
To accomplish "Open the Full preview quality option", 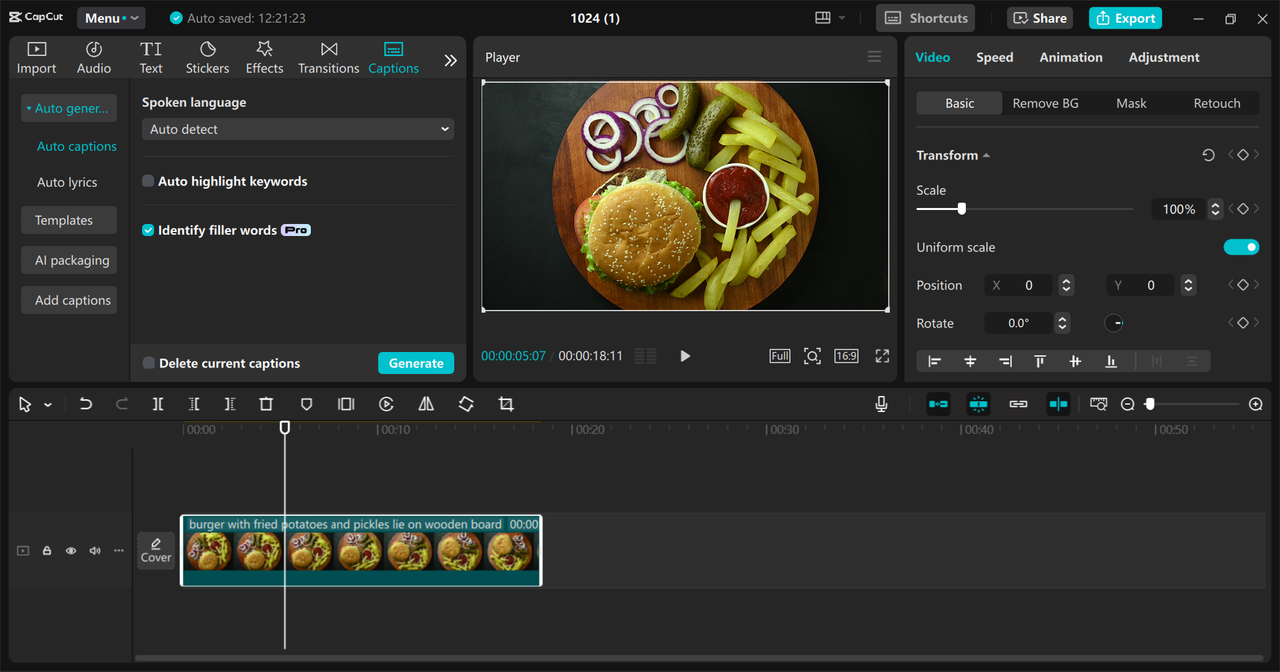I will pos(780,356).
